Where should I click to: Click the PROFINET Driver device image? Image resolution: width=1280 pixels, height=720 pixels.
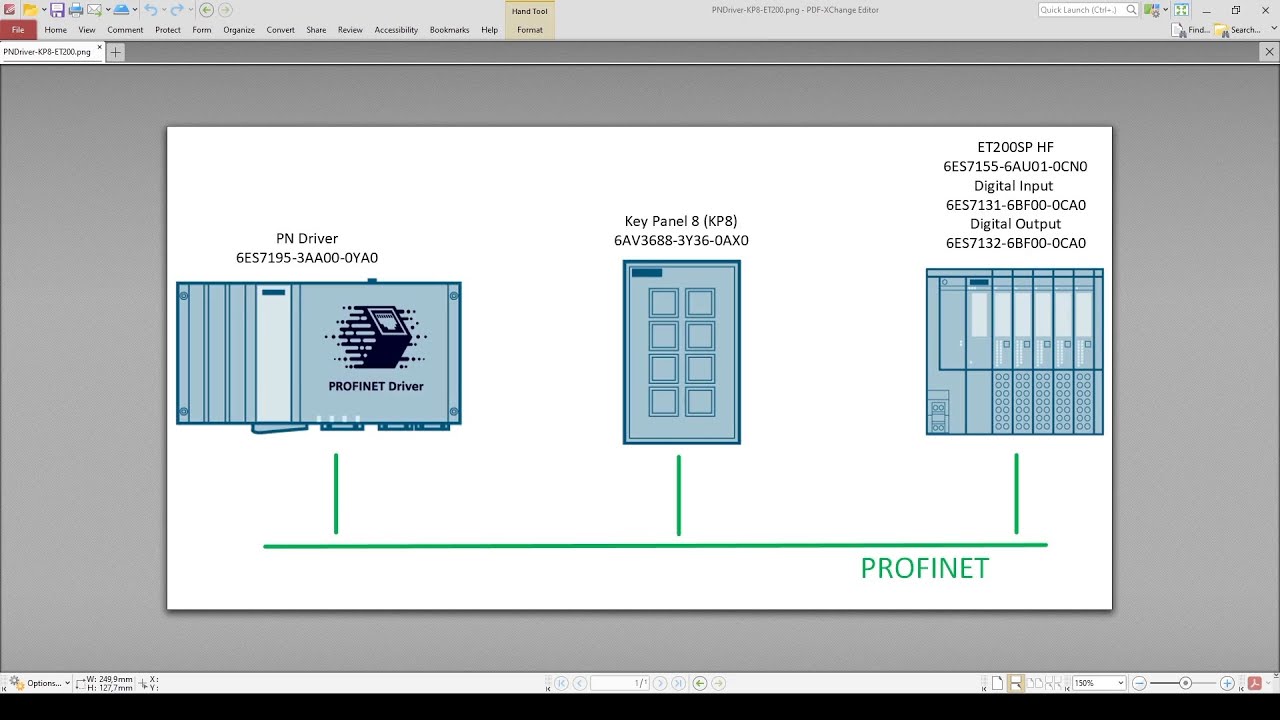319,356
